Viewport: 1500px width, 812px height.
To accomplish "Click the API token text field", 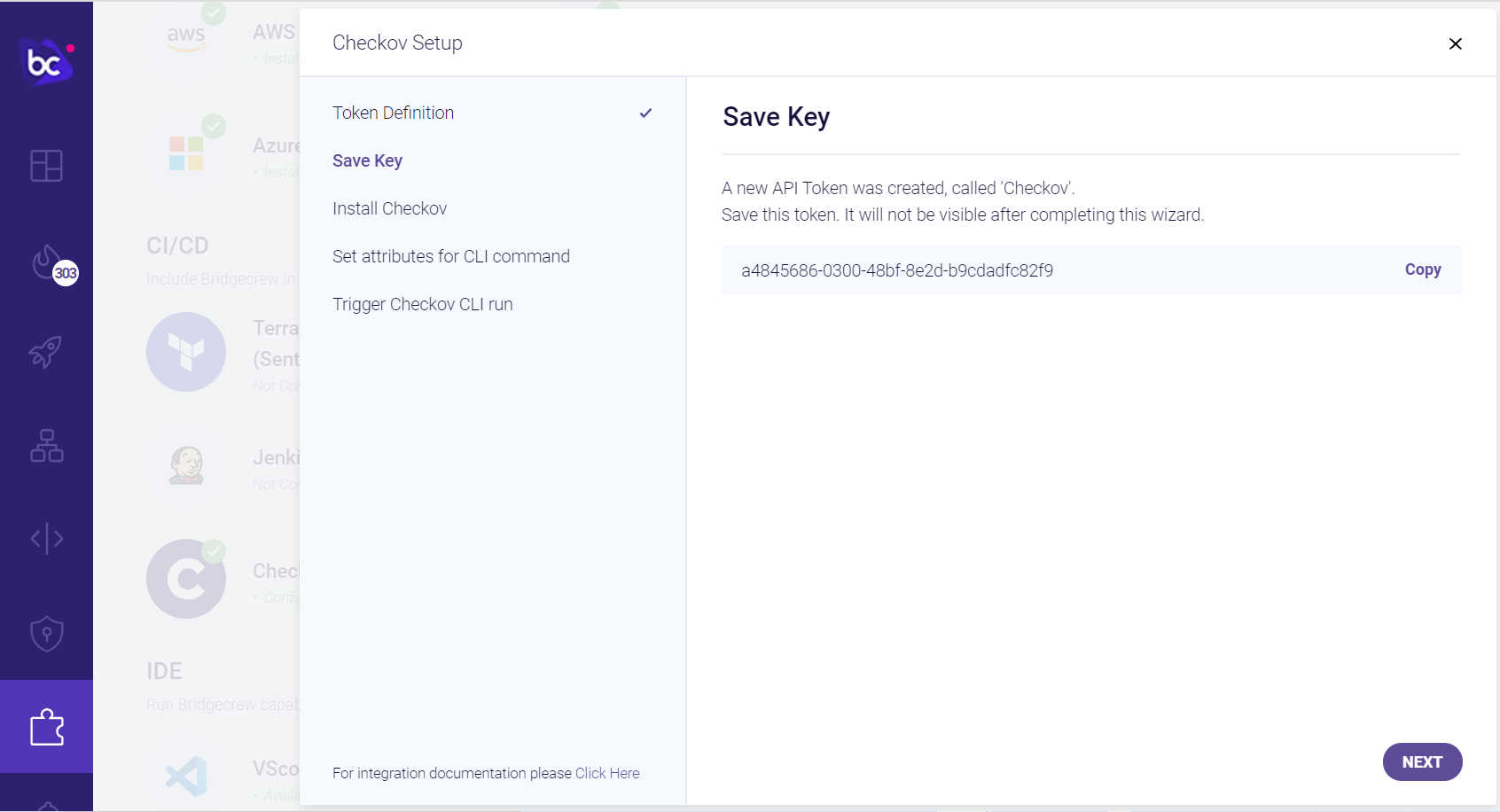I will [x=897, y=270].
